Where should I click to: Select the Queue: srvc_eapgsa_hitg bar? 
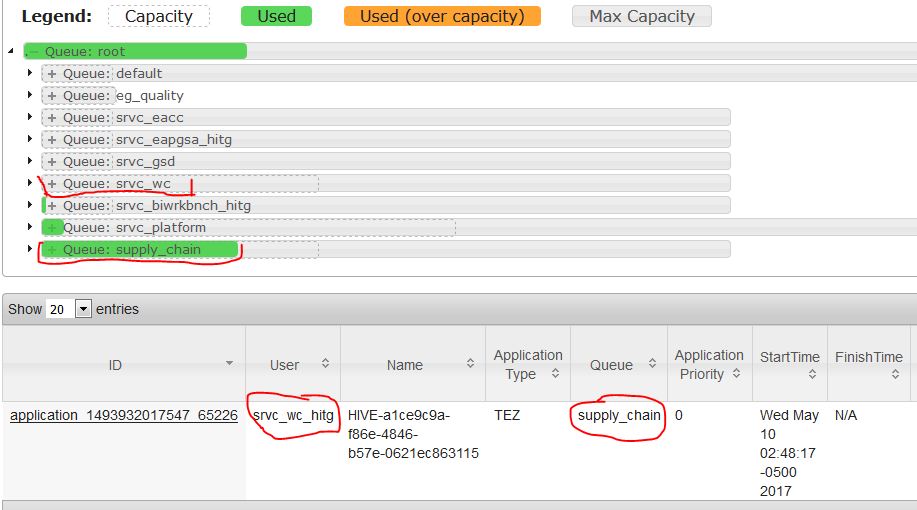[386, 139]
